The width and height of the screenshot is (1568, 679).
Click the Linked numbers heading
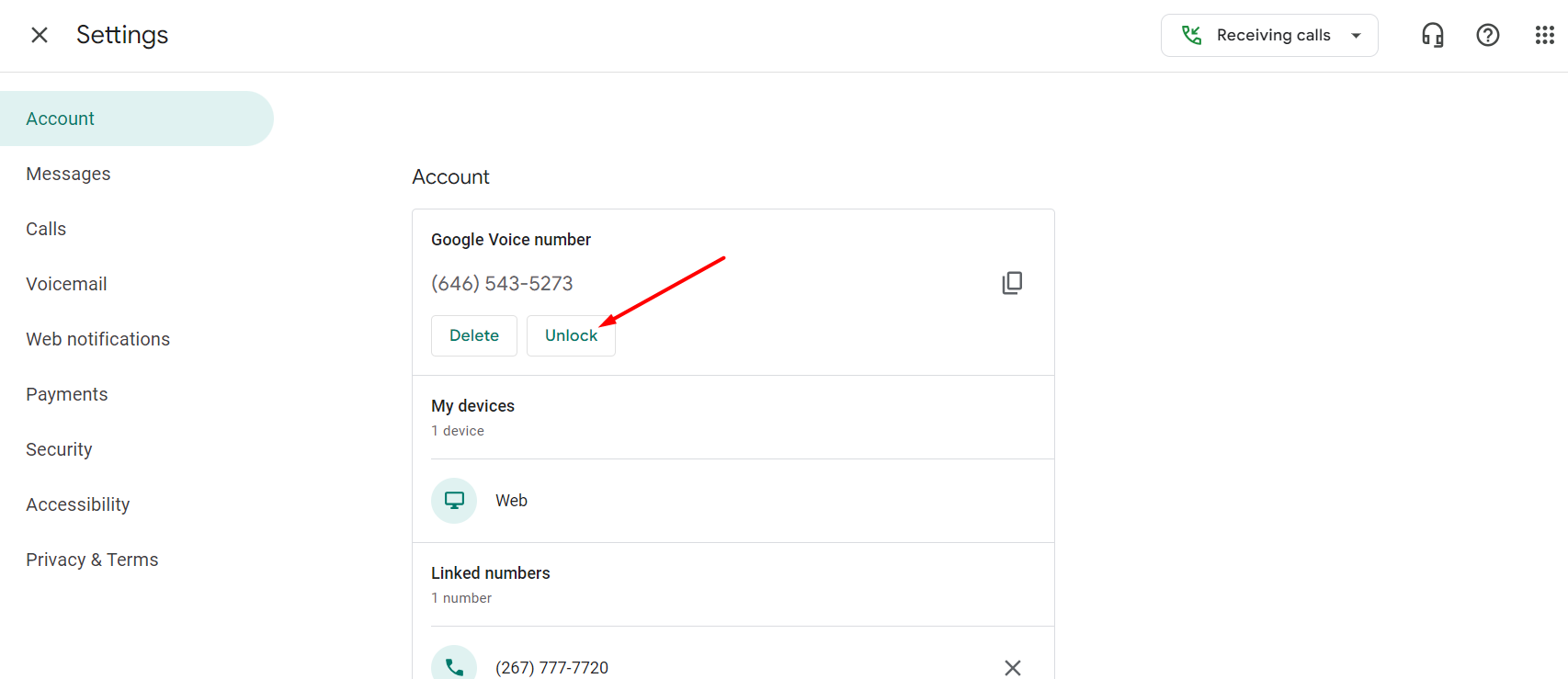(491, 573)
